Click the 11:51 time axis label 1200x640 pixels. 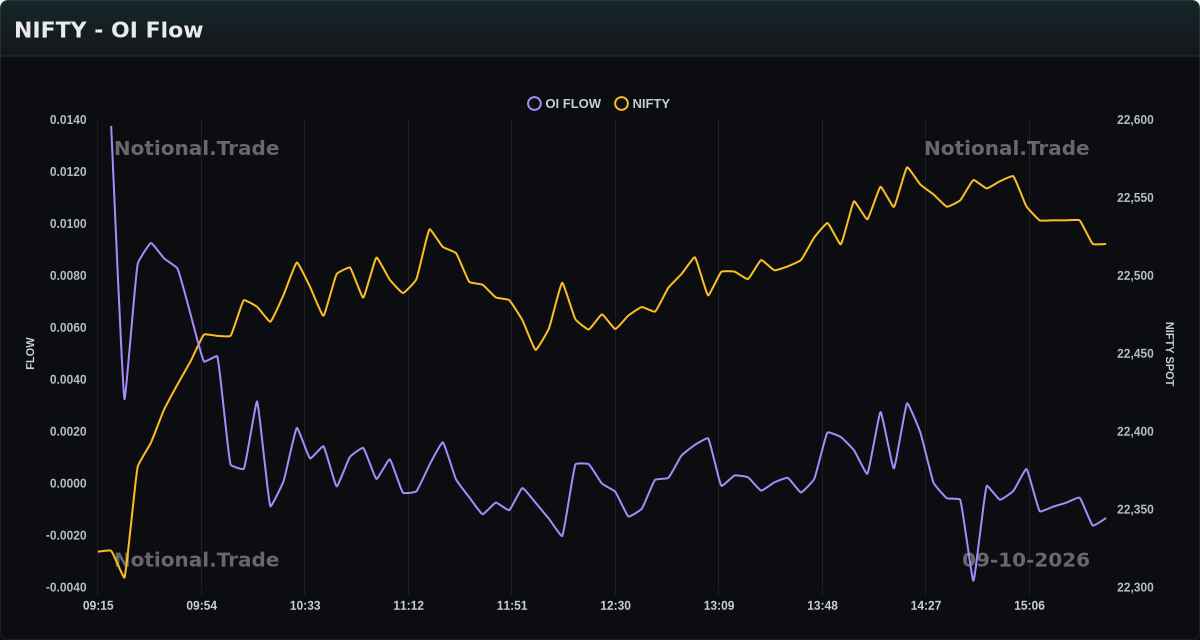[512, 606]
